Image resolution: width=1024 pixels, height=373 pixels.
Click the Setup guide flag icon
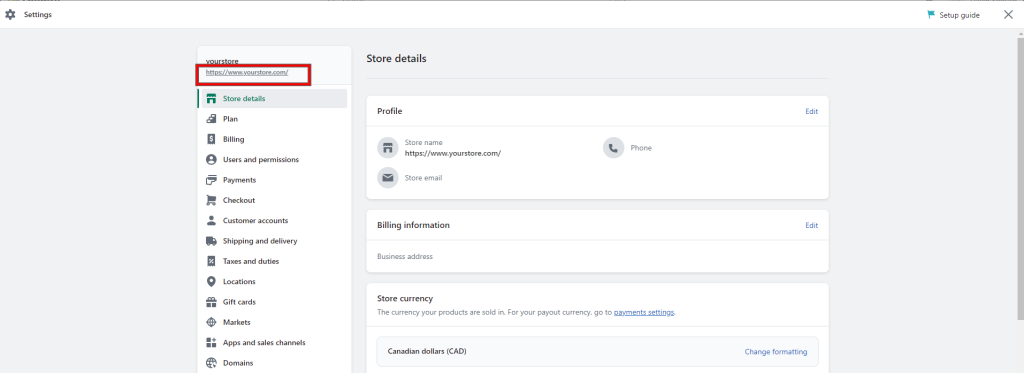[931, 14]
